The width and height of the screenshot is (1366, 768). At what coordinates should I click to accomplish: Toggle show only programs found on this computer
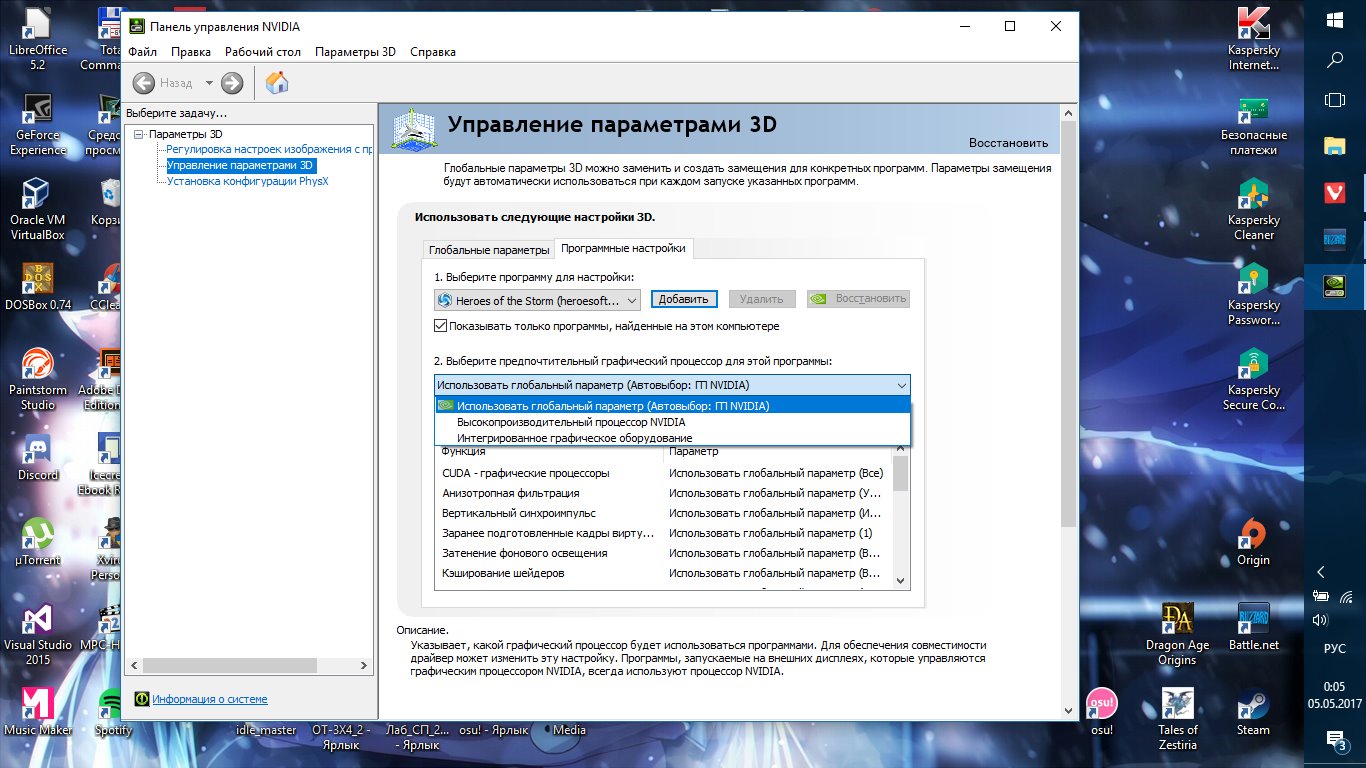pyautogui.click(x=441, y=326)
